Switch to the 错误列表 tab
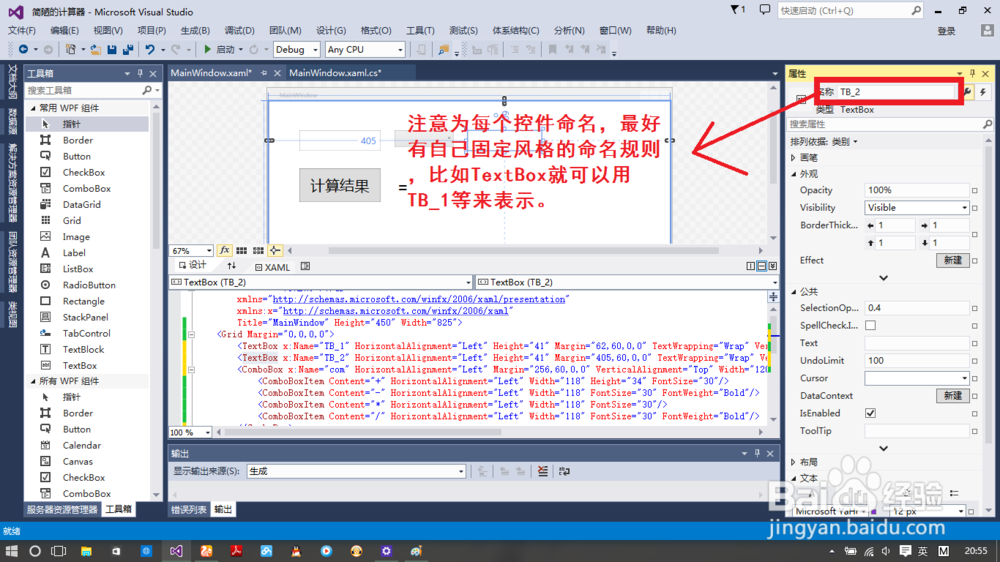The width and height of the screenshot is (1000, 562). pyautogui.click(x=189, y=509)
